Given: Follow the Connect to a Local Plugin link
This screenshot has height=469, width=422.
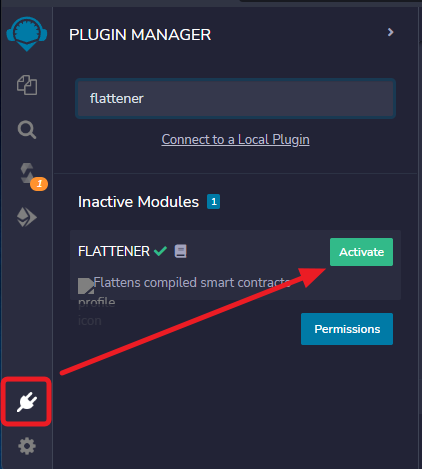Looking at the screenshot, I should click(235, 139).
